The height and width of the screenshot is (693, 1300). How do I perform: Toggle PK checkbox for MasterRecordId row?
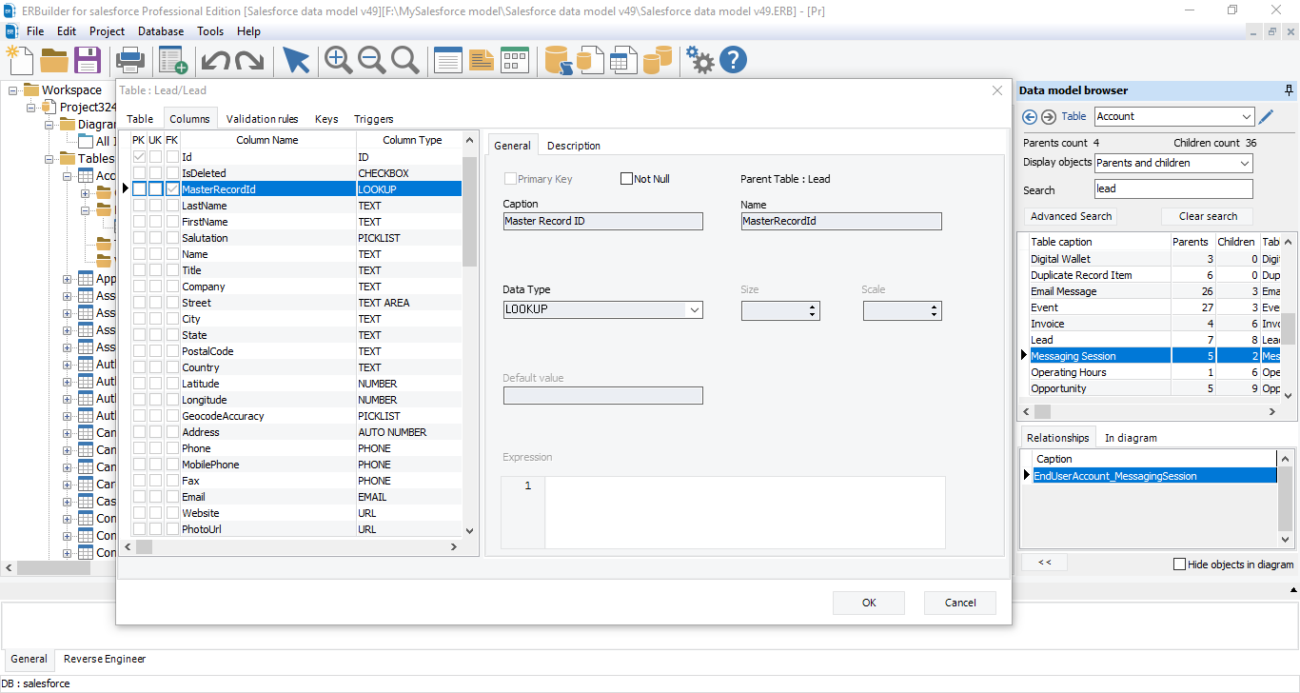139,189
